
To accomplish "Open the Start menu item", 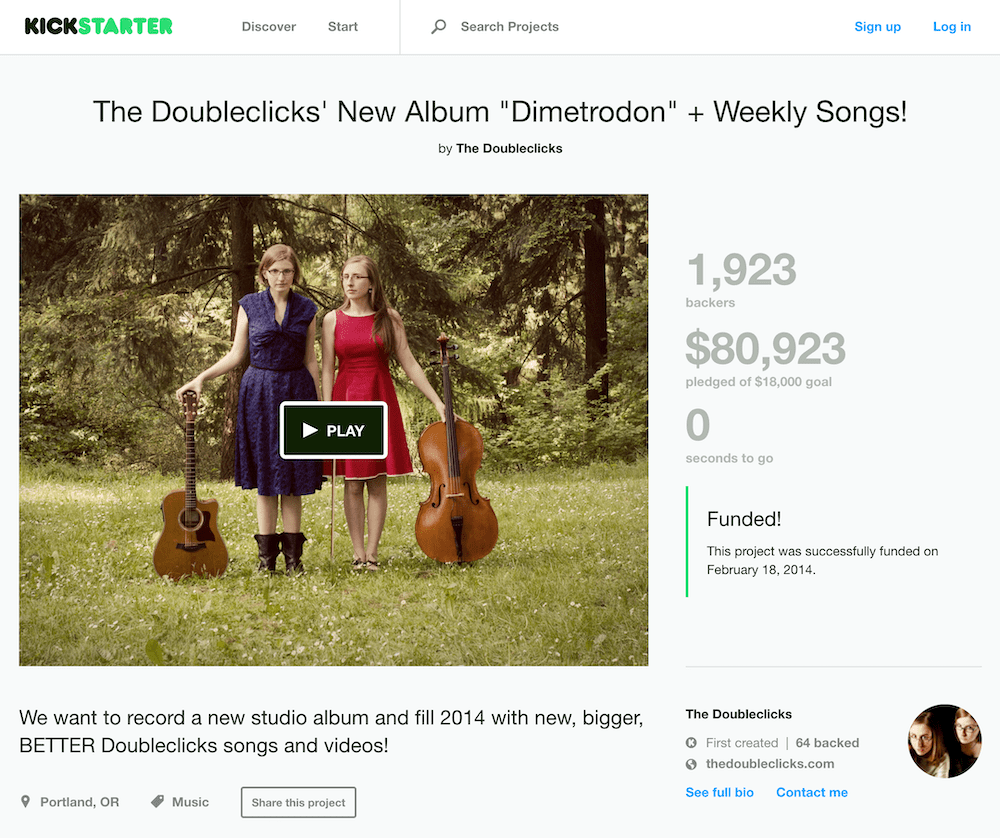I will [342, 27].
